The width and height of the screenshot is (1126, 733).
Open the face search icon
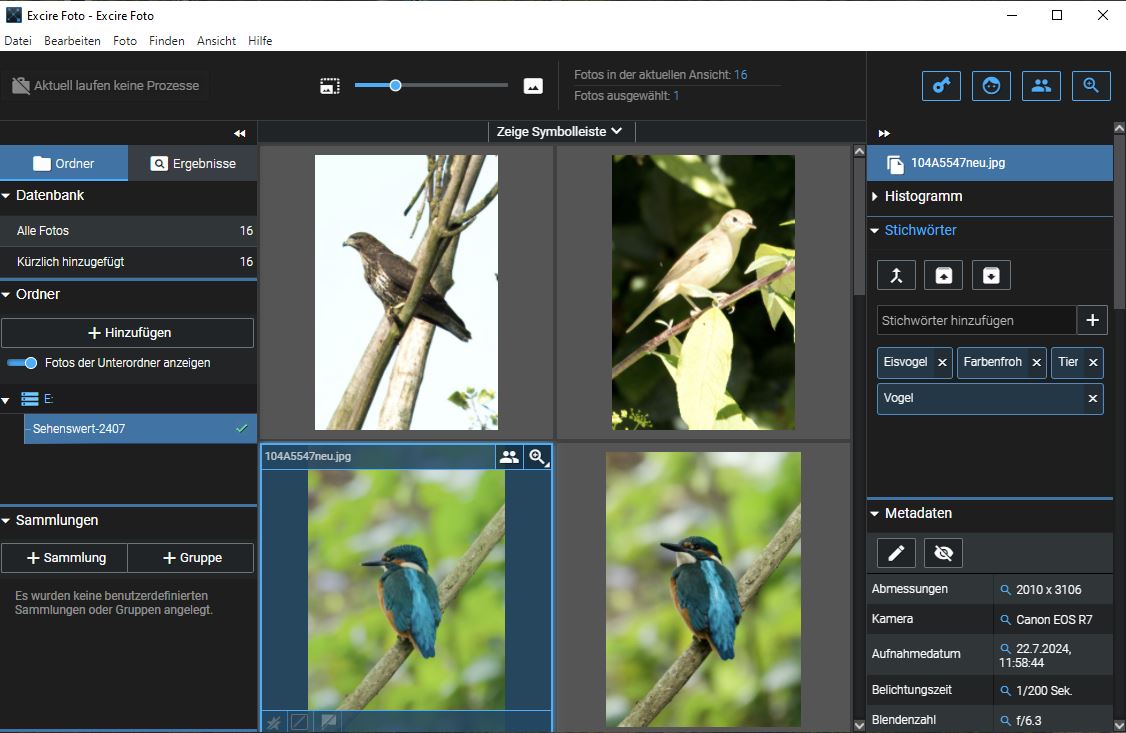(991, 86)
